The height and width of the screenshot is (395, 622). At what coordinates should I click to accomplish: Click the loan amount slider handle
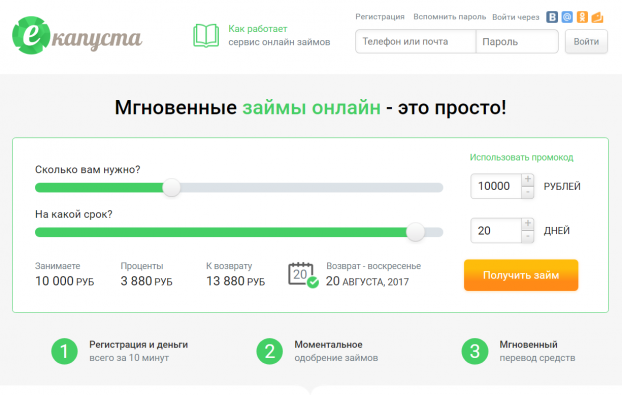point(171,188)
